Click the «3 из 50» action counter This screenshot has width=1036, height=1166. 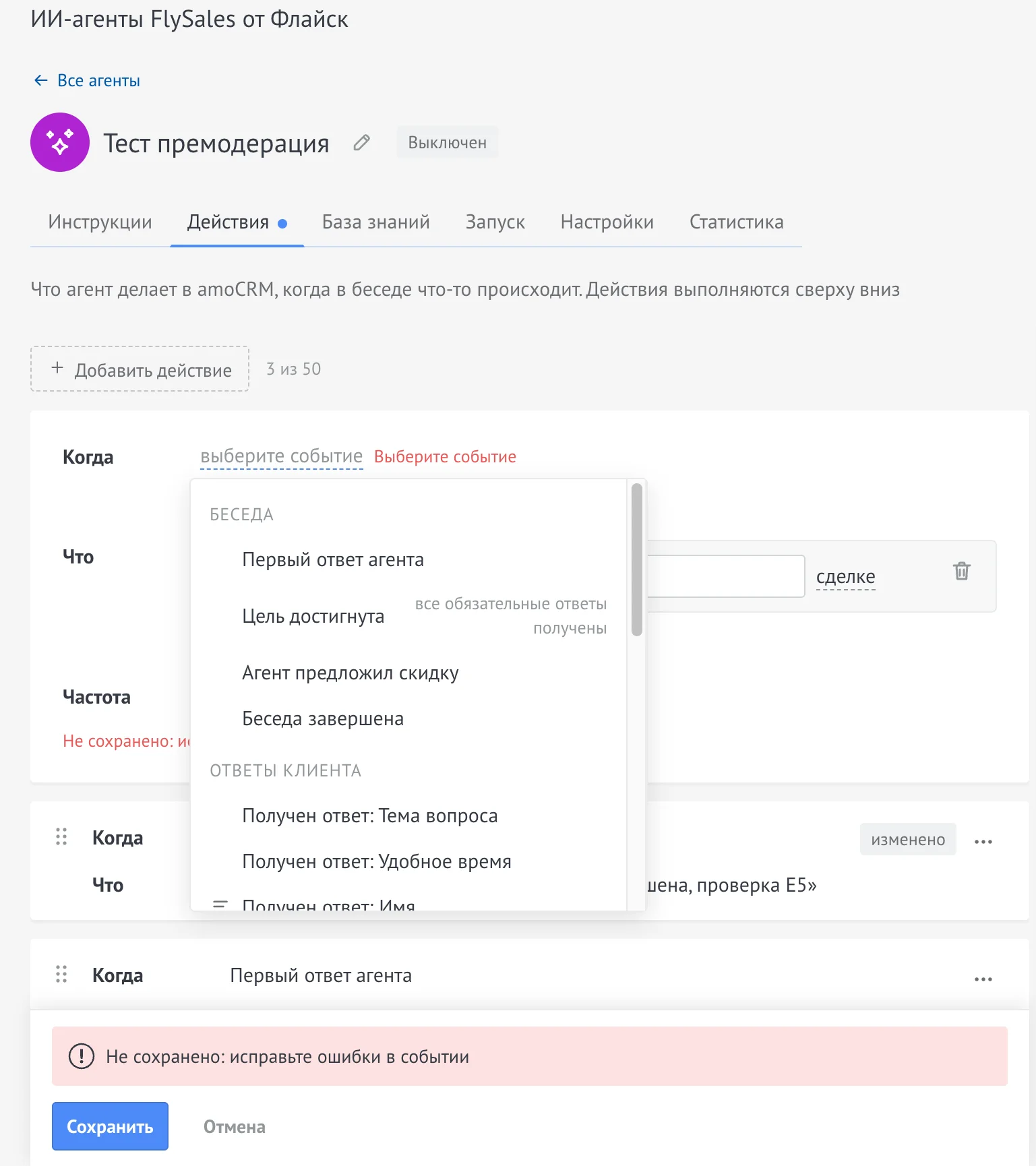click(x=294, y=369)
